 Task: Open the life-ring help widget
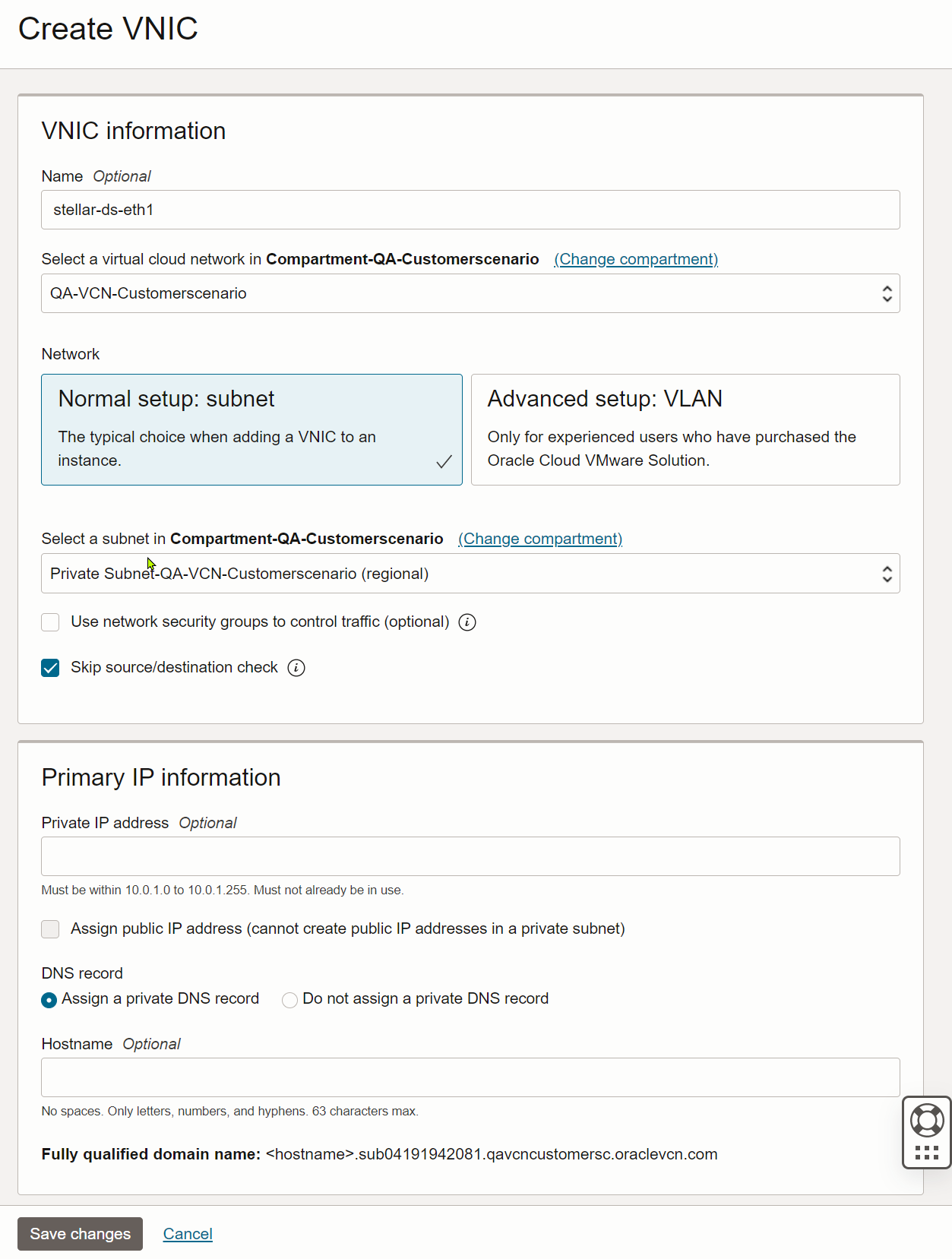926,1120
